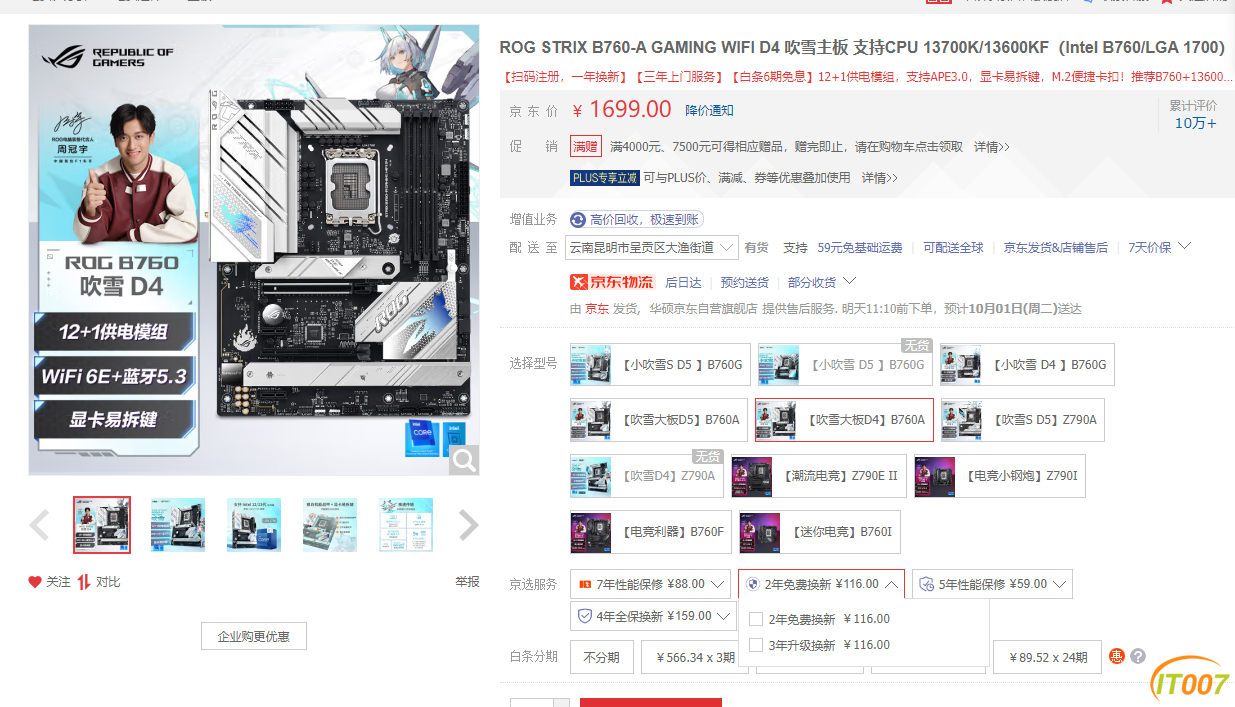Select first product thumbnail with spokesperson

[x=102, y=525]
